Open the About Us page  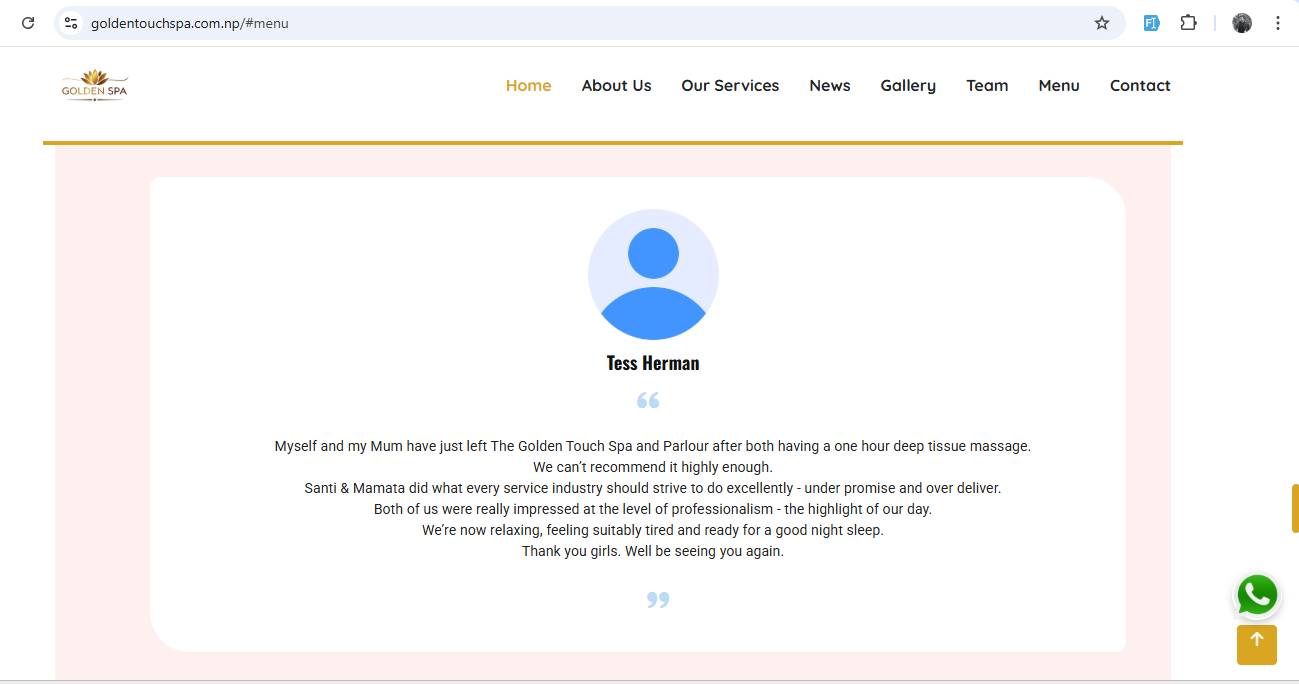(616, 86)
